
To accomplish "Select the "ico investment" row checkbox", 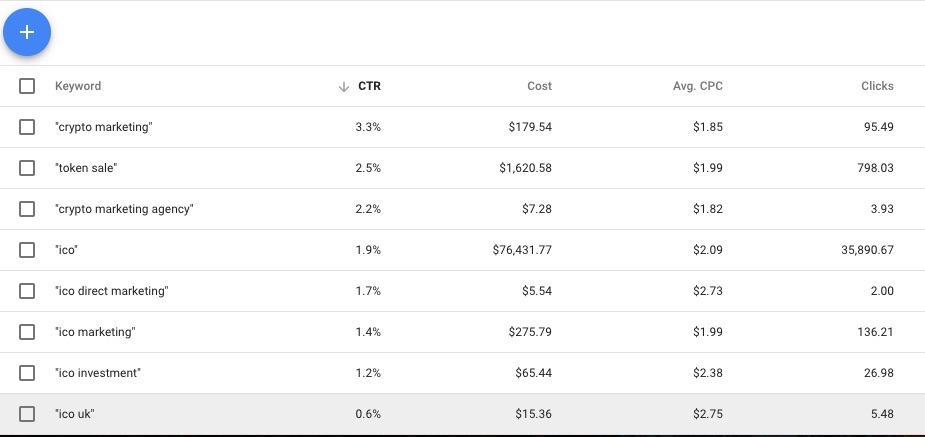I will pyautogui.click(x=27, y=373).
